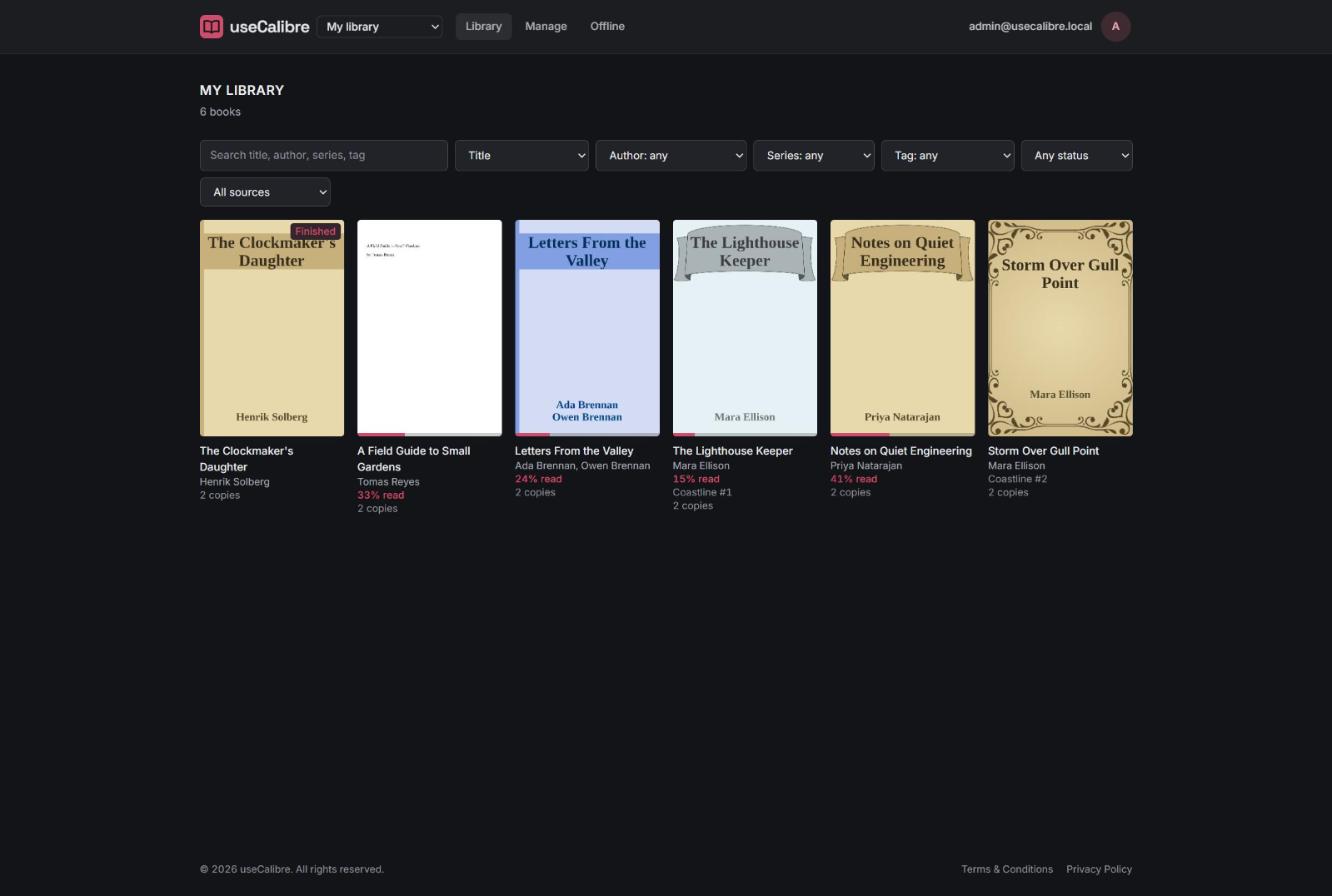Image resolution: width=1332 pixels, height=896 pixels.
Task: Open Notes on Quiet Engineering cover
Action: pyautogui.click(x=902, y=328)
